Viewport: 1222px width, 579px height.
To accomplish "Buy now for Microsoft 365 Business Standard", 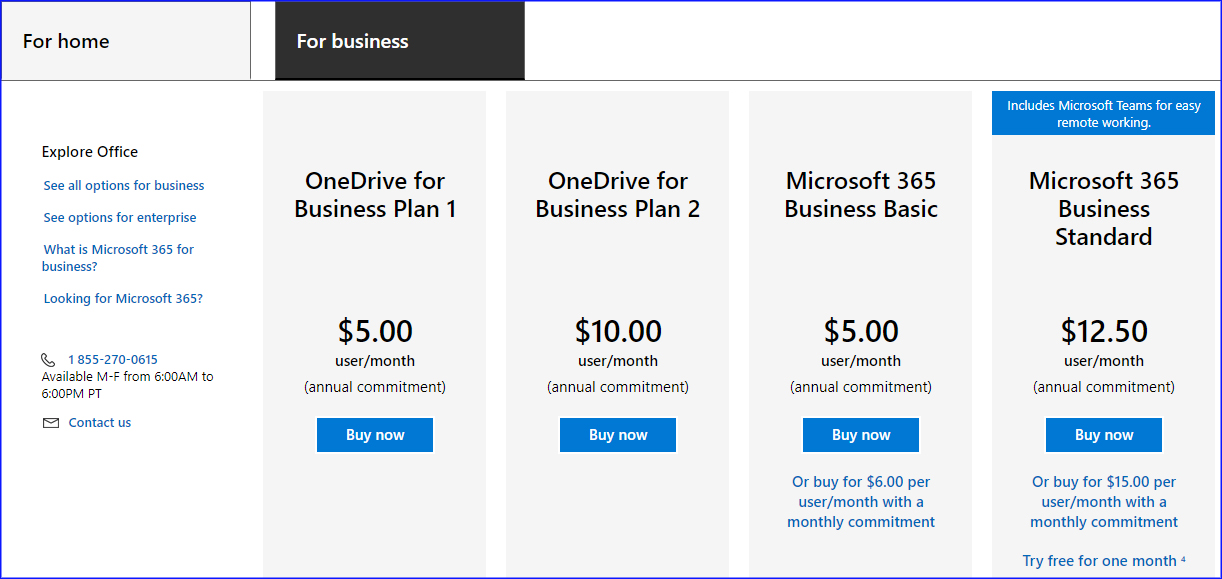I will click(1104, 435).
